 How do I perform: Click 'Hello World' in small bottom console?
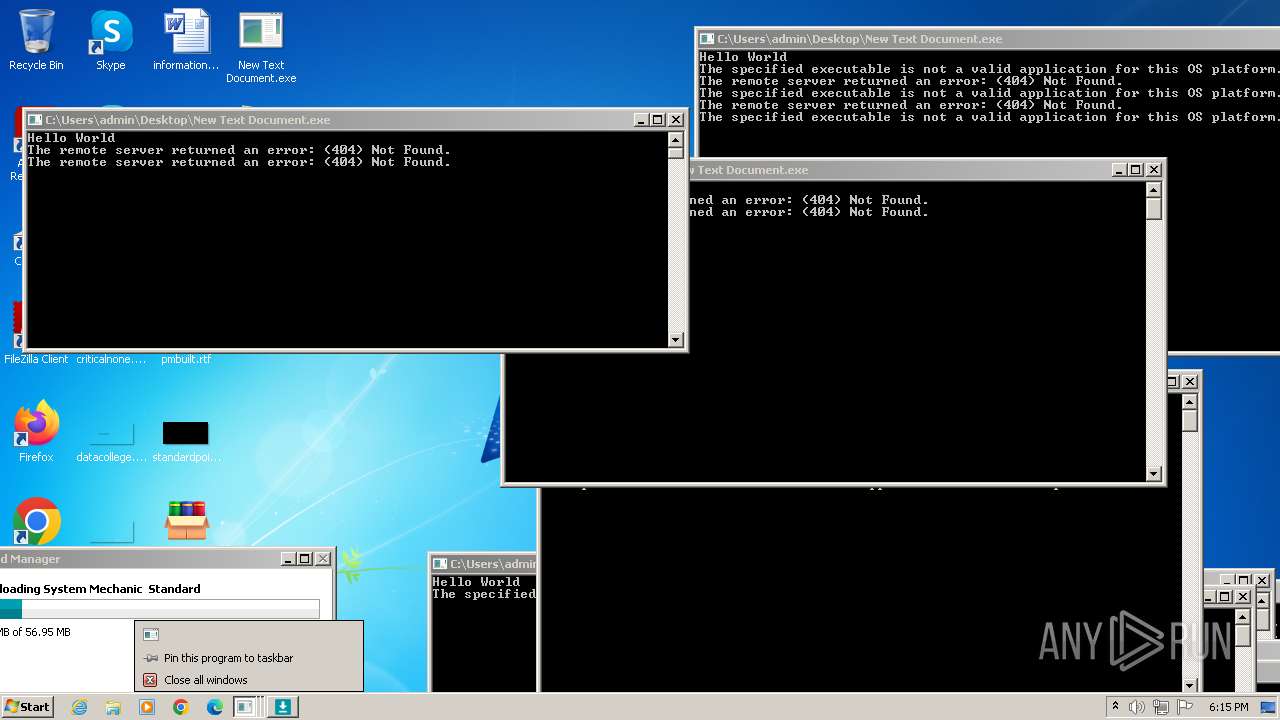pos(476,582)
